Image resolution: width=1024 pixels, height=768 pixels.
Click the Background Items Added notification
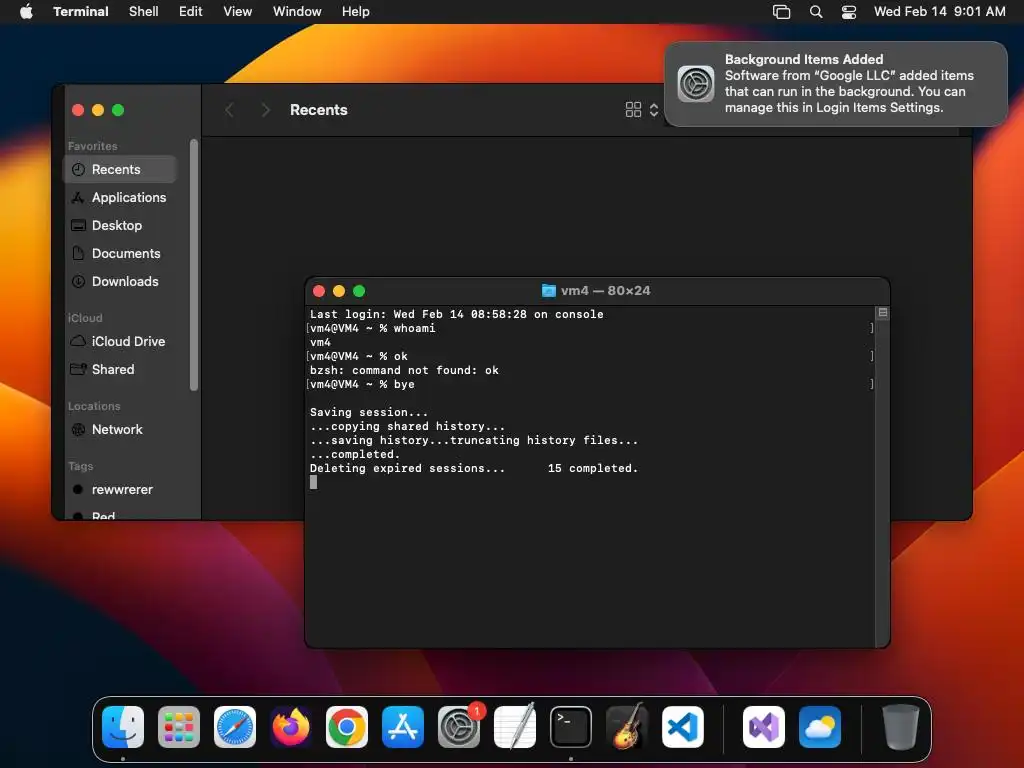tap(836, 84)
